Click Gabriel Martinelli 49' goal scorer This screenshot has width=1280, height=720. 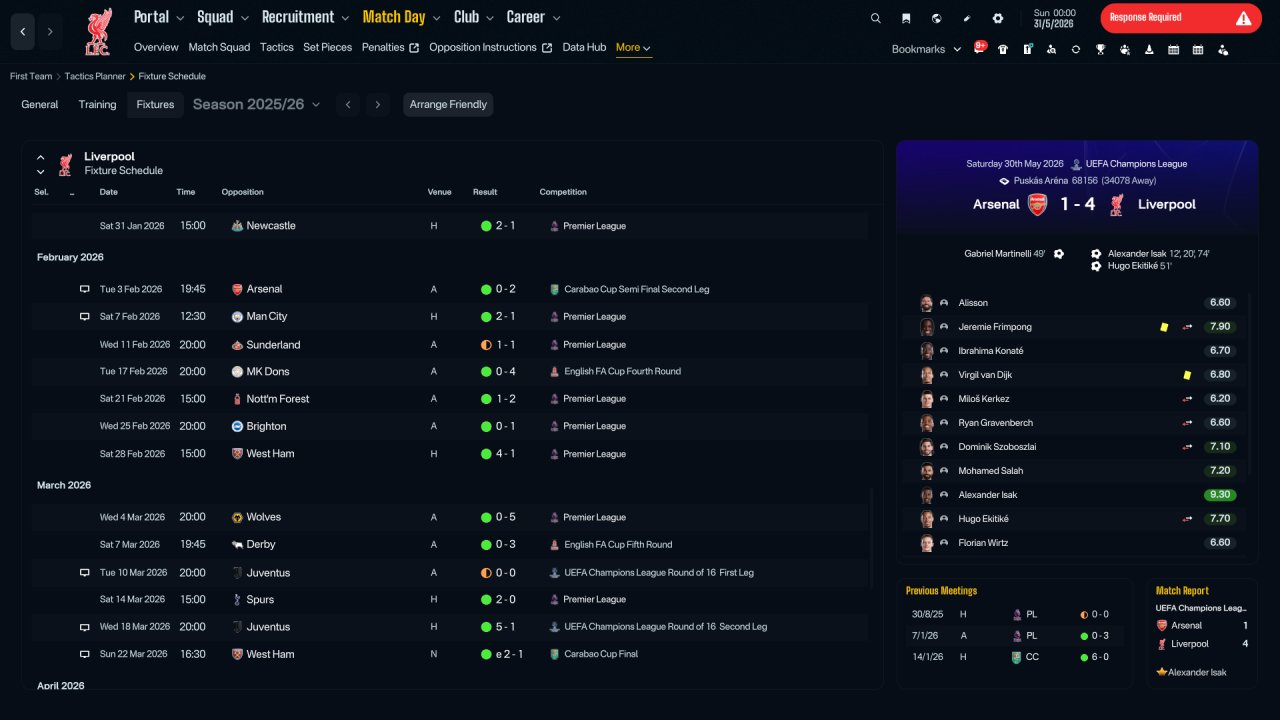point(1005,254)
